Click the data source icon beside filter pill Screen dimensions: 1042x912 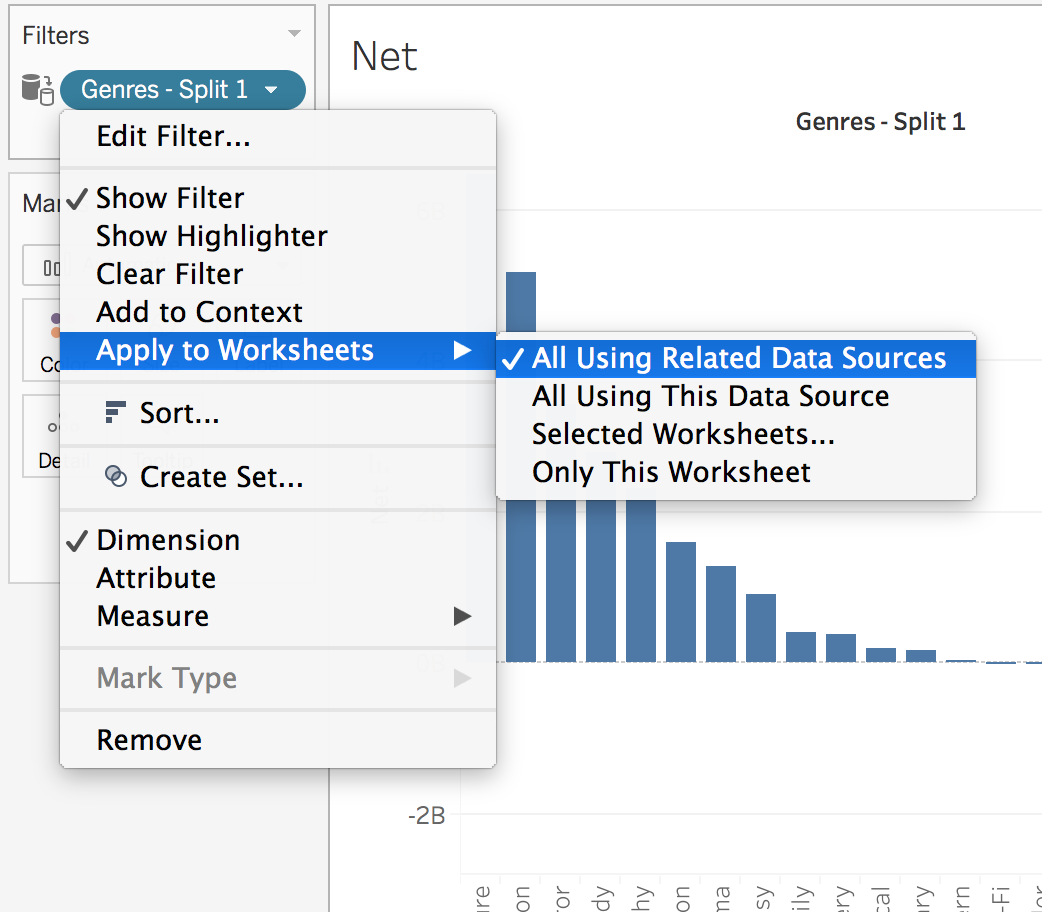tap(37, 89)
